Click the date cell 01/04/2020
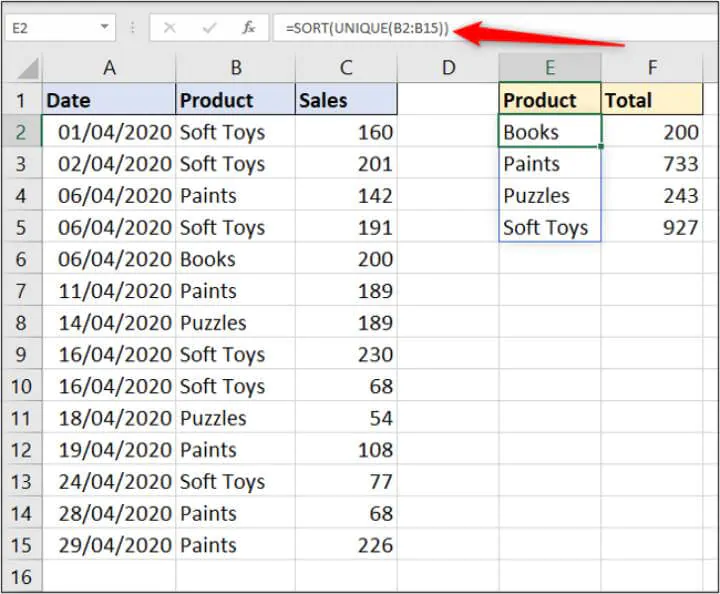The image size is (720, 594). (109, 131)
